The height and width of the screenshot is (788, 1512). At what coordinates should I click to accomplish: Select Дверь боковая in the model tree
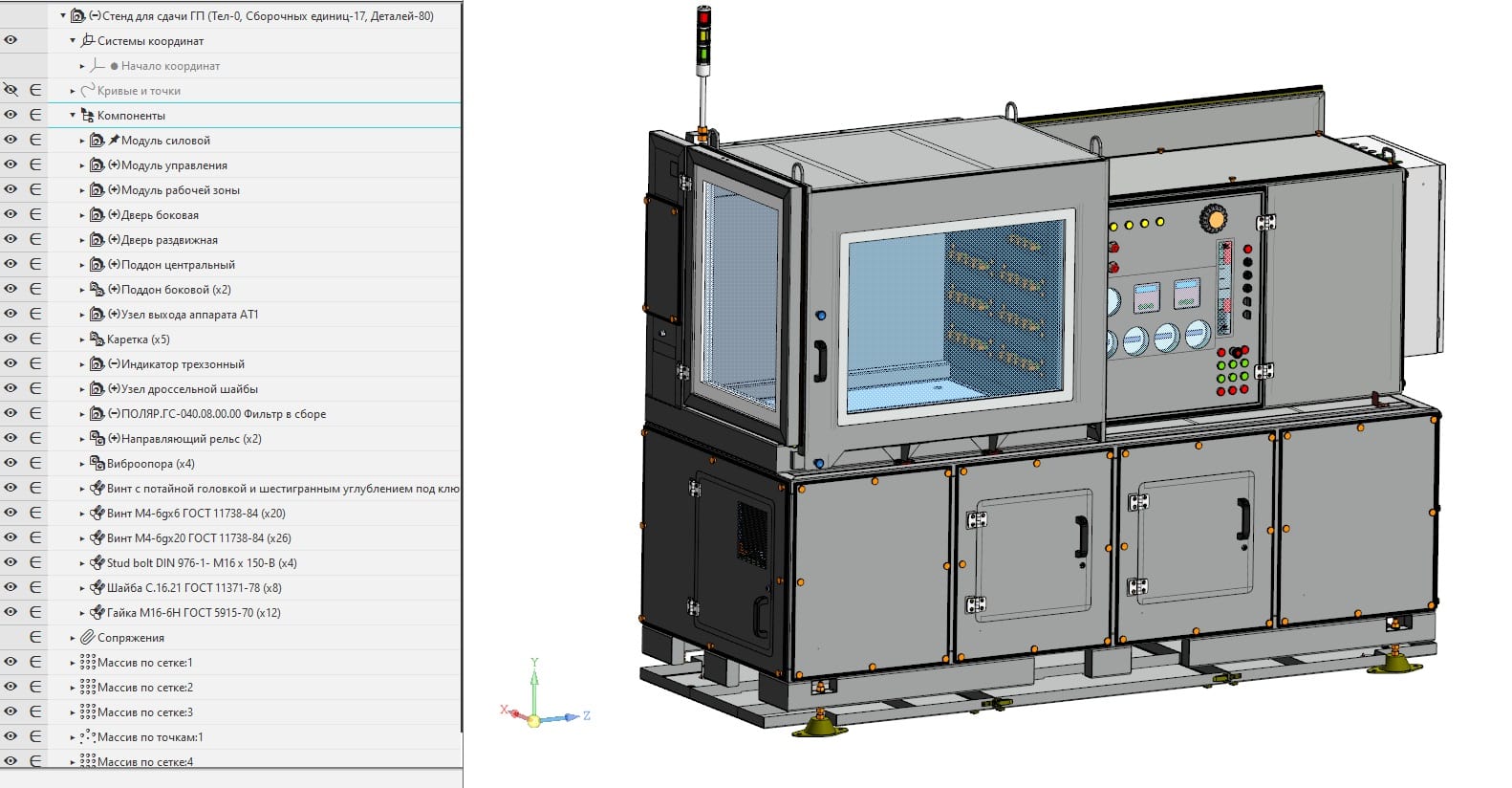pyautogui.click(x=160, y=215)
